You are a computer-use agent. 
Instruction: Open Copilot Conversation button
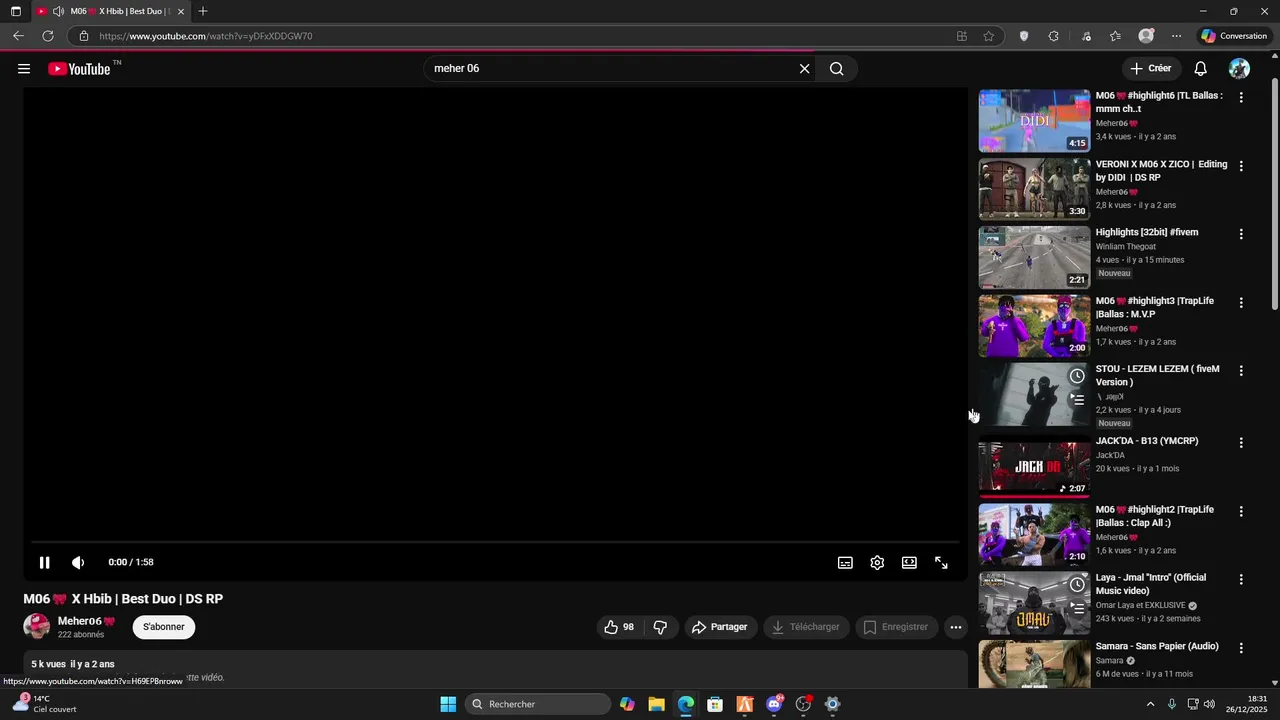pos(1234,36)
